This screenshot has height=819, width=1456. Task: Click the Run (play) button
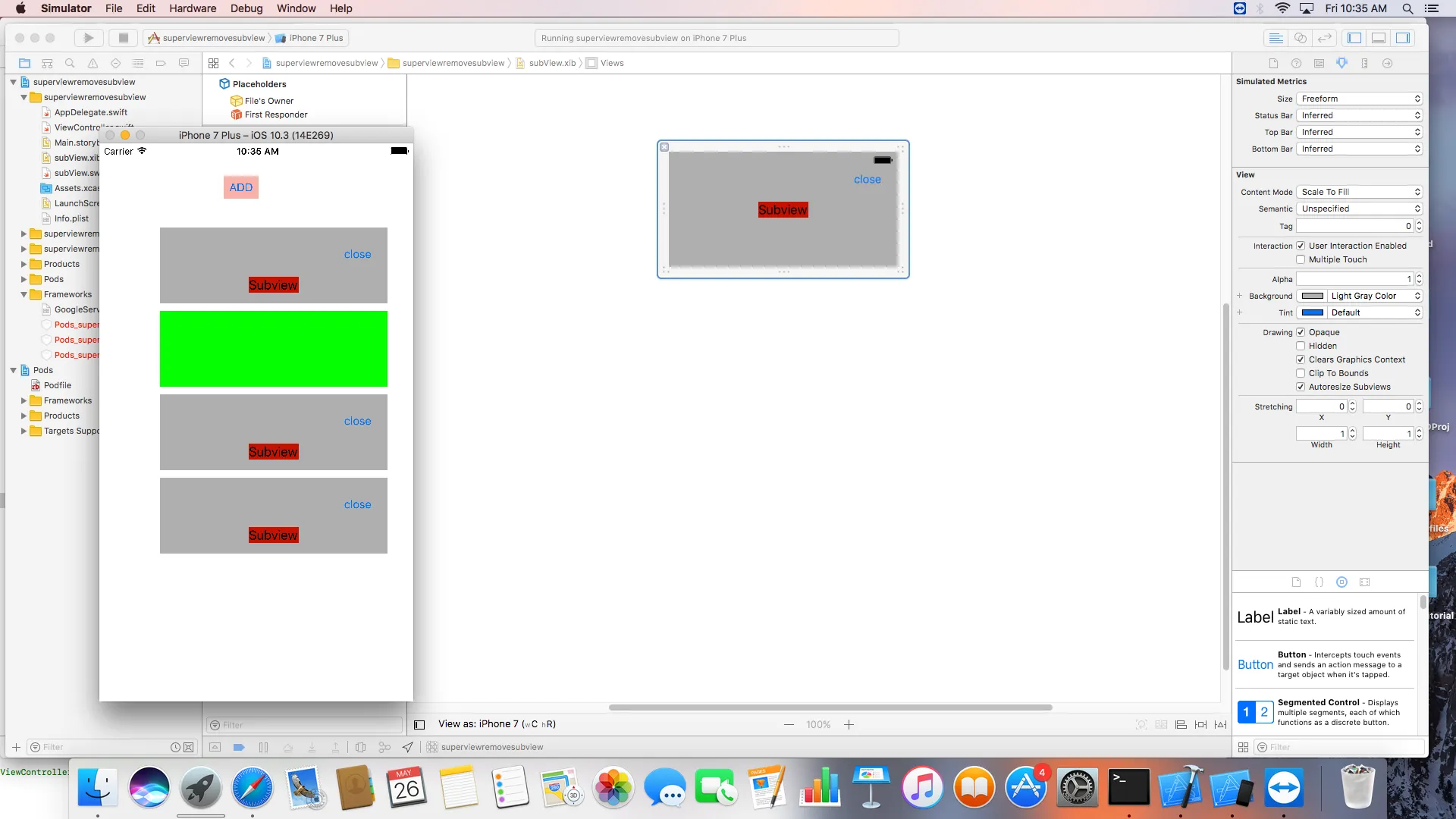click(89, 38)
